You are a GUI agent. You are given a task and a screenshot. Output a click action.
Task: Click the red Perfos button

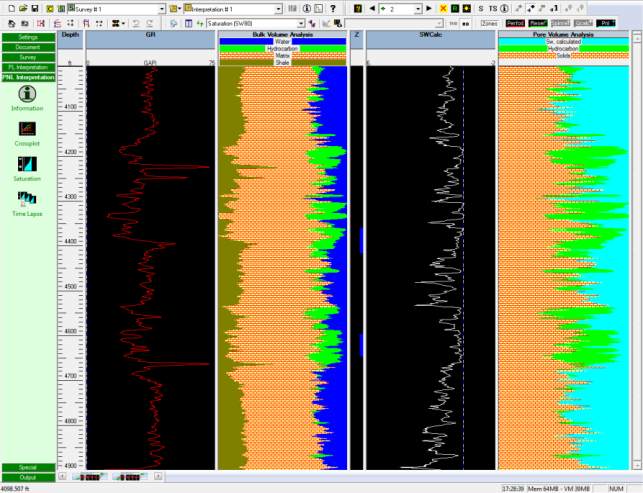[515, 24]
